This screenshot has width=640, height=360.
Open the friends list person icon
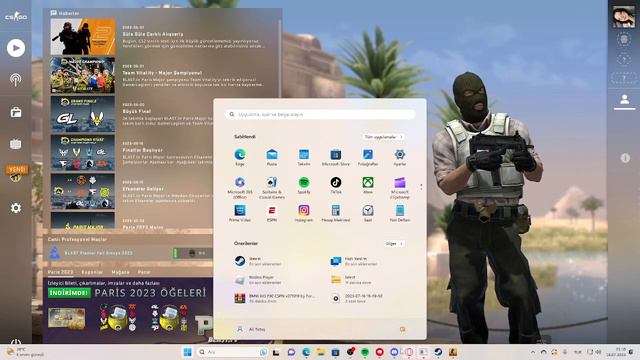[624, 99]
